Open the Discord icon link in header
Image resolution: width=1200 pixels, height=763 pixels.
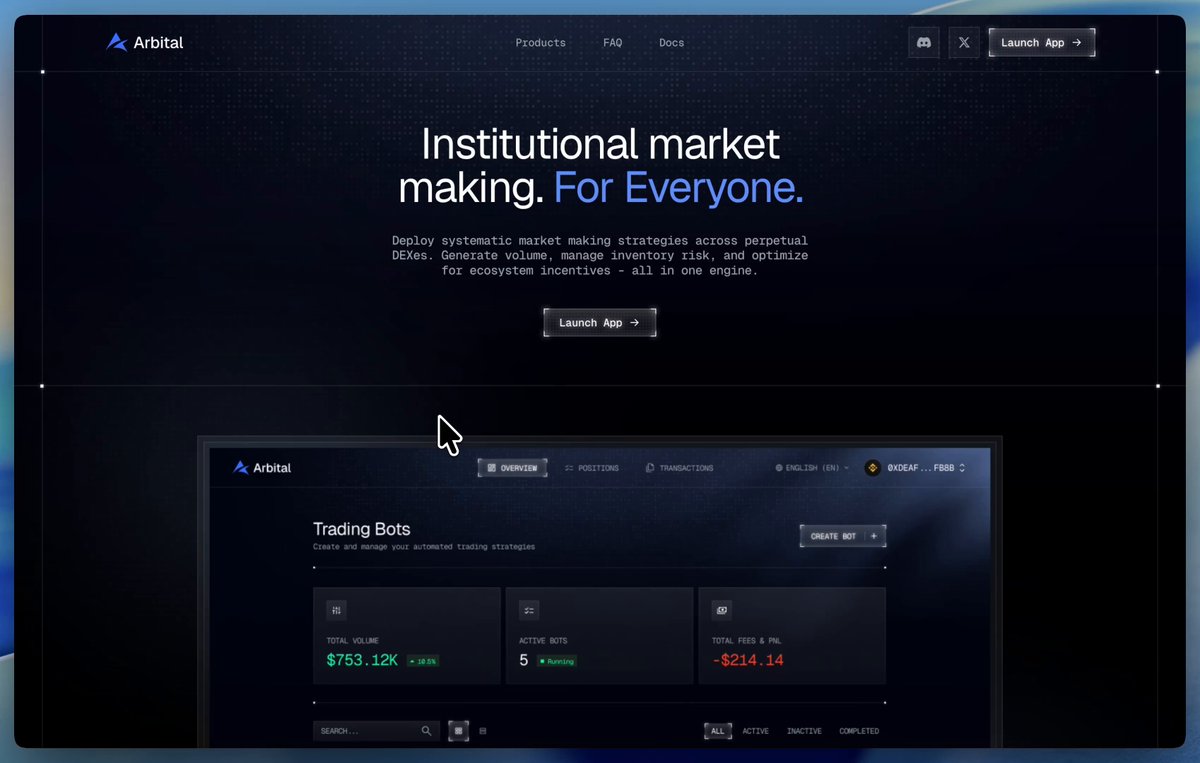924,43
